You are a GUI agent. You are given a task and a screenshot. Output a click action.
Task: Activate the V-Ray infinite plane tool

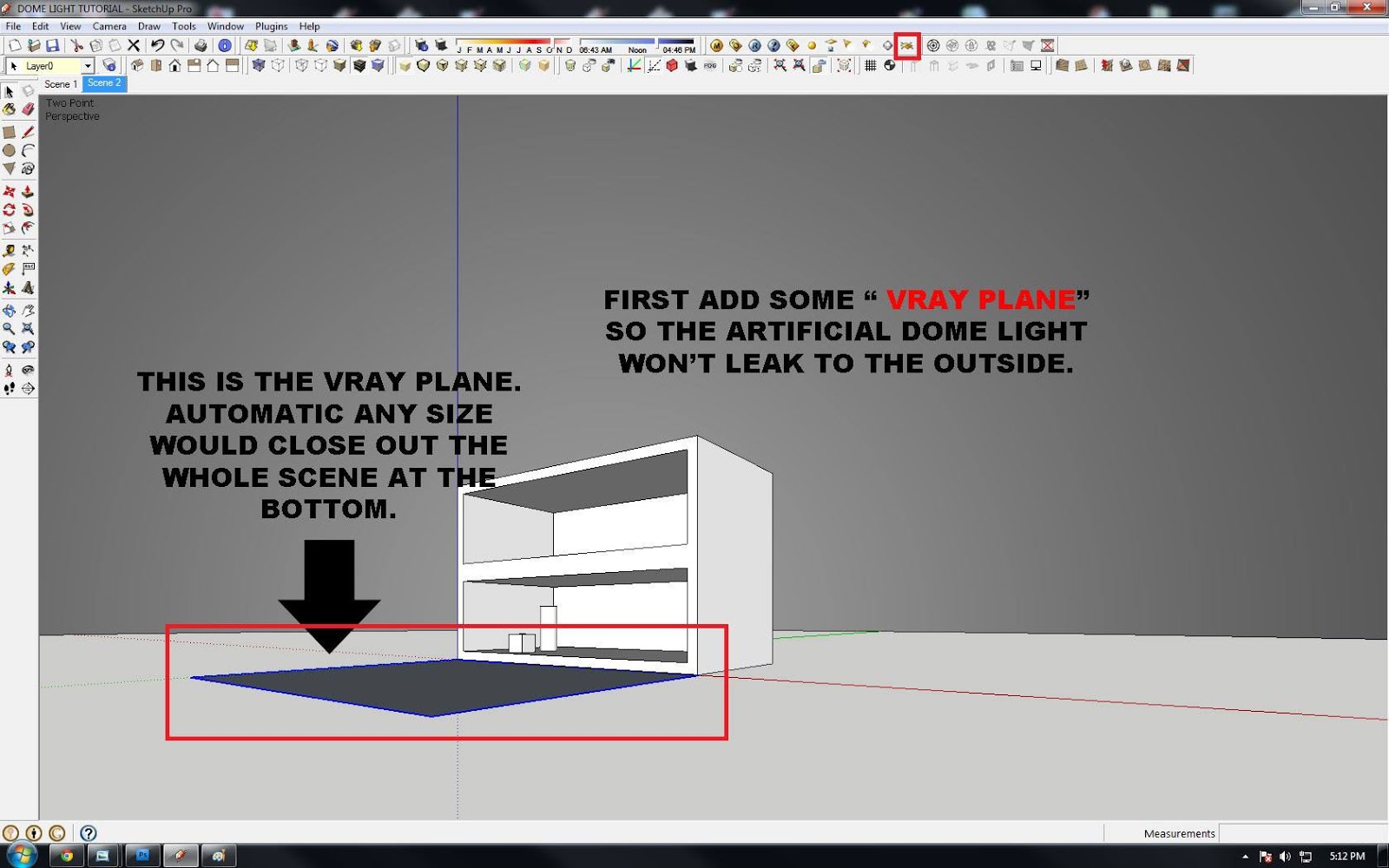tap(907, 44)
